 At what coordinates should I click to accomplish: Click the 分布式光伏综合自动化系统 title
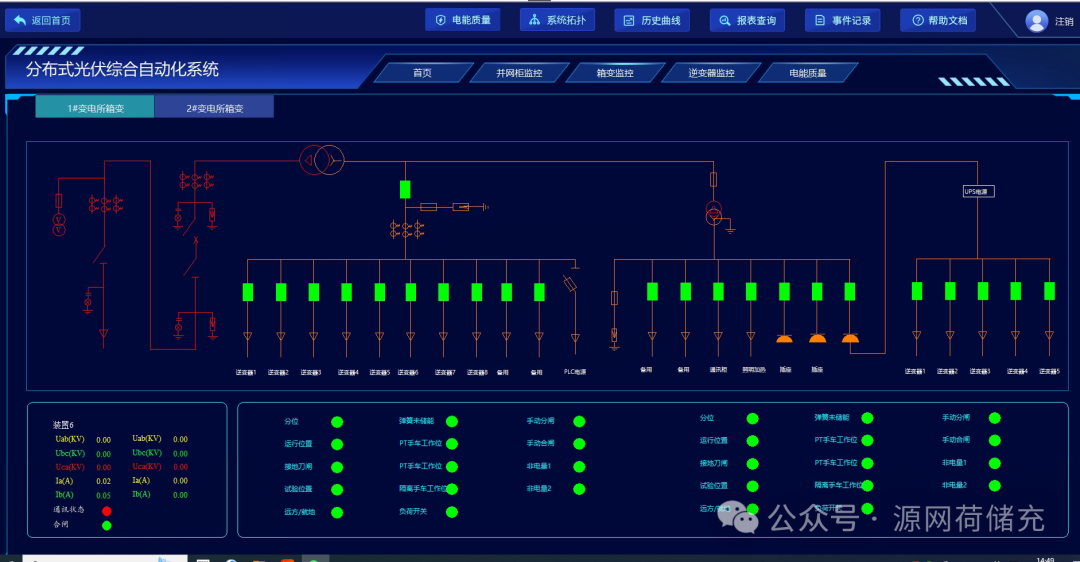tap(123, 70)
